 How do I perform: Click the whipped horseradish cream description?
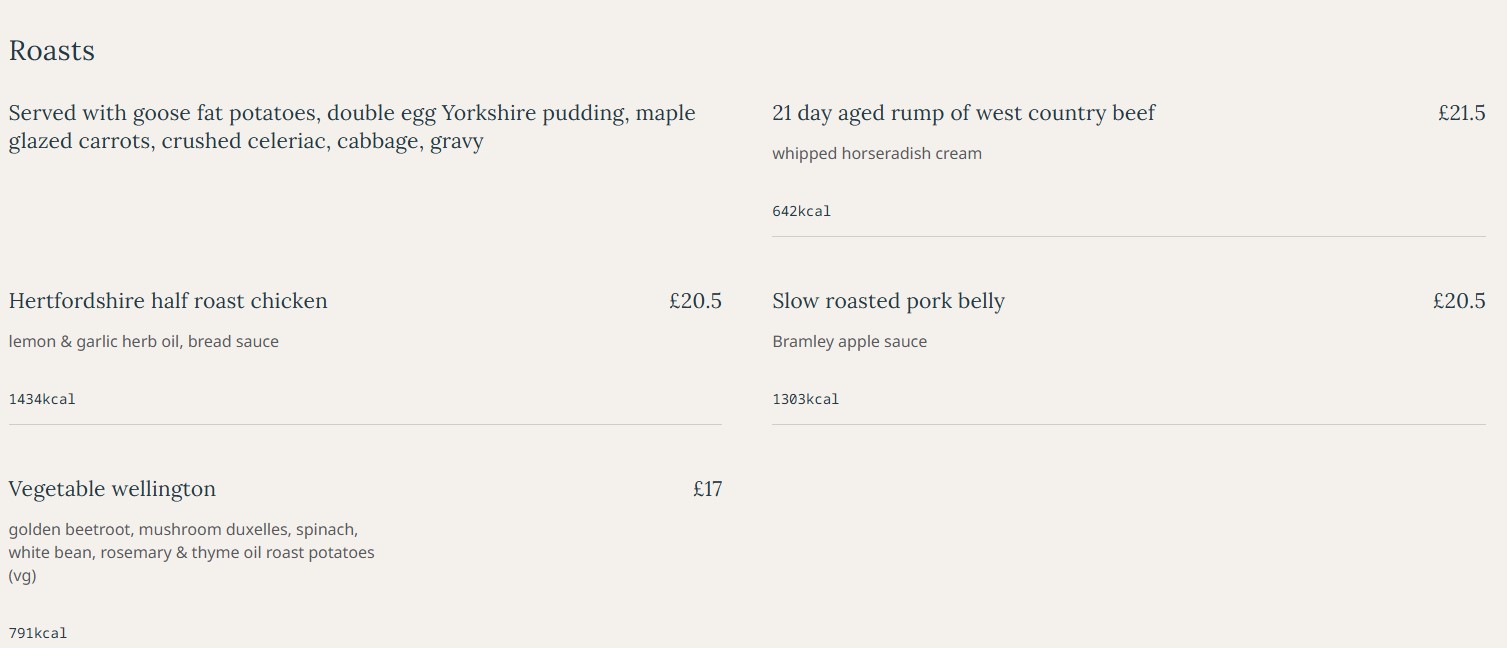click(x=876, y=153)
